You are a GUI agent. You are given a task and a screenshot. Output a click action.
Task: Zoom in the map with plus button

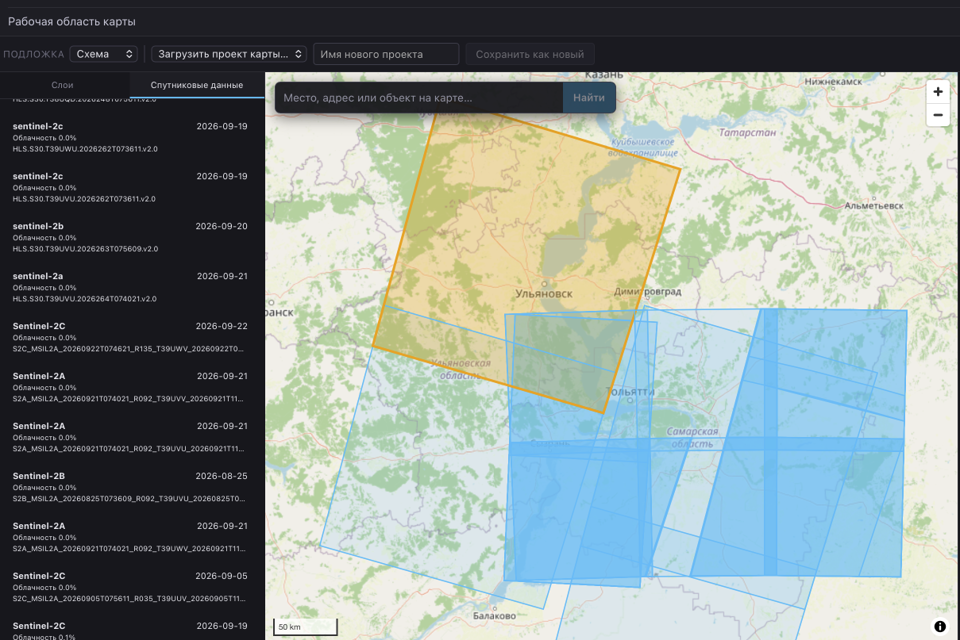click(x=937, y=92)
